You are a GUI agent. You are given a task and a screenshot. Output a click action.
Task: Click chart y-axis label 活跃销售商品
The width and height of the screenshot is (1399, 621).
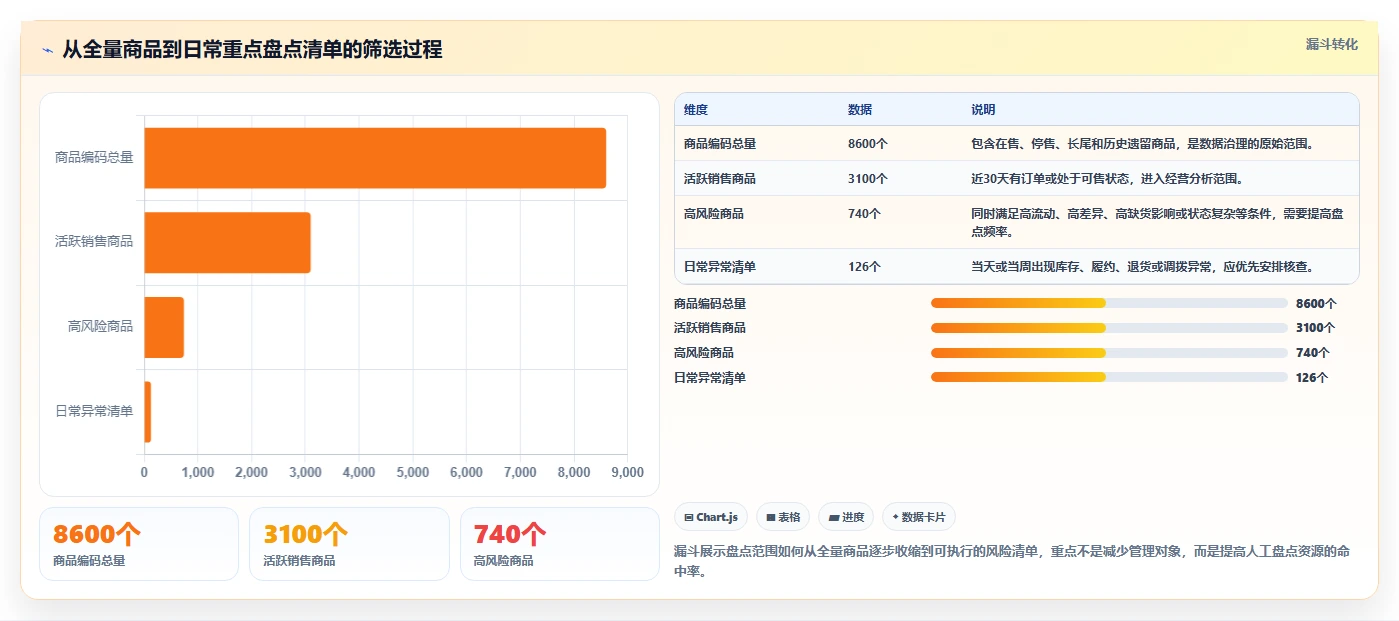point(94,242)
